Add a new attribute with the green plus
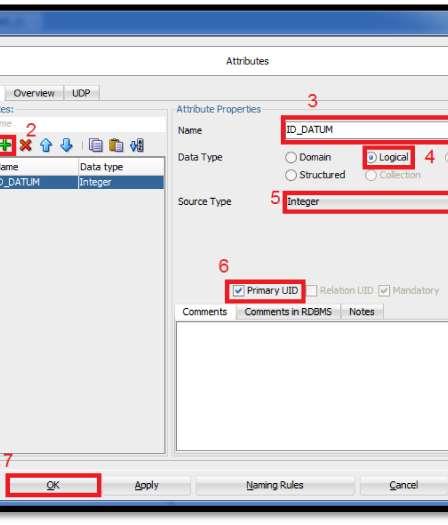 tap(5, 145)
